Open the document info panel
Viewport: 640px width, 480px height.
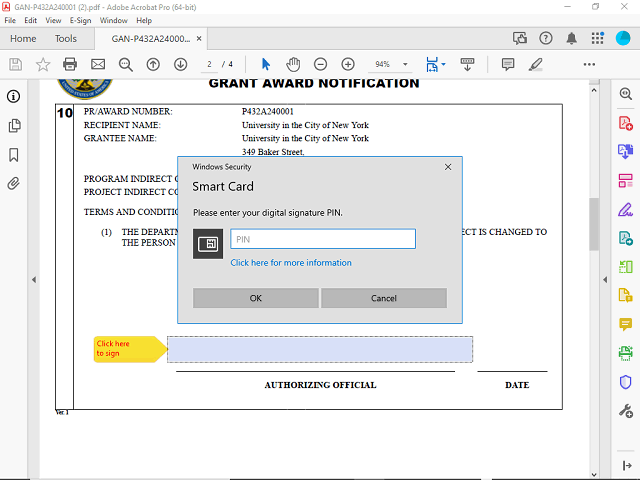coord(13,97)
